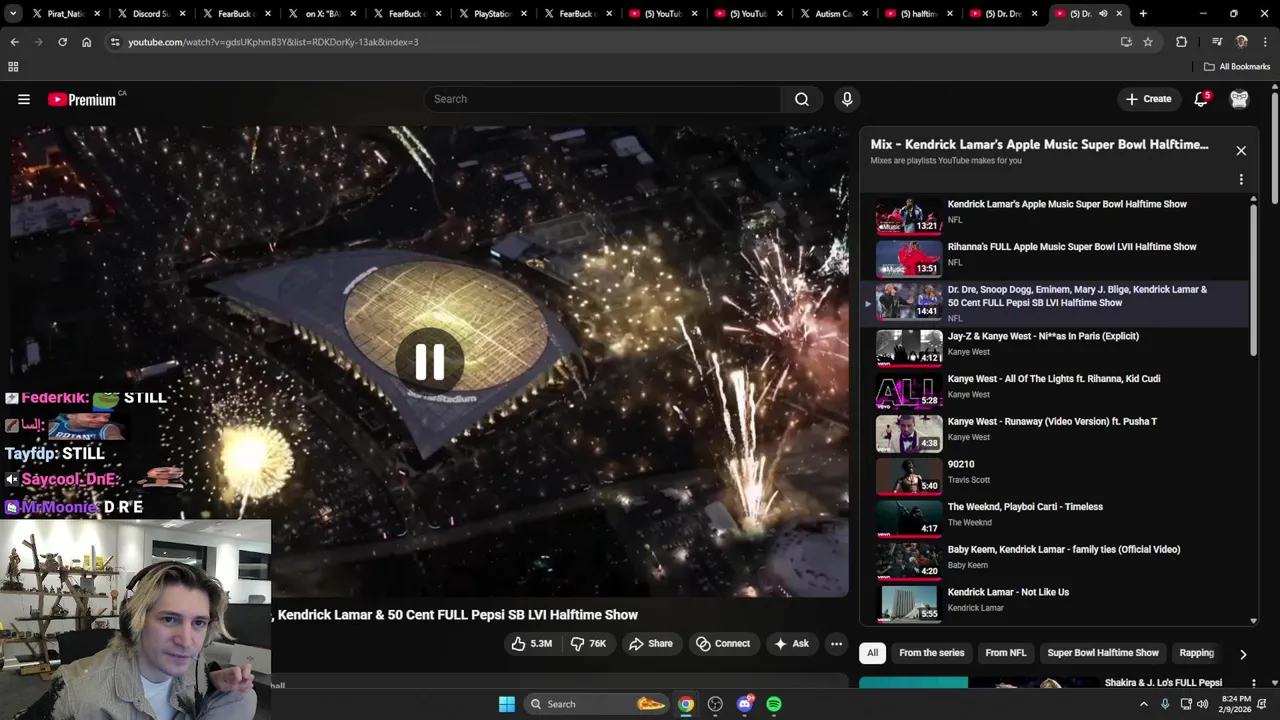Click the browser Back arrow

[x=14, y=42]
